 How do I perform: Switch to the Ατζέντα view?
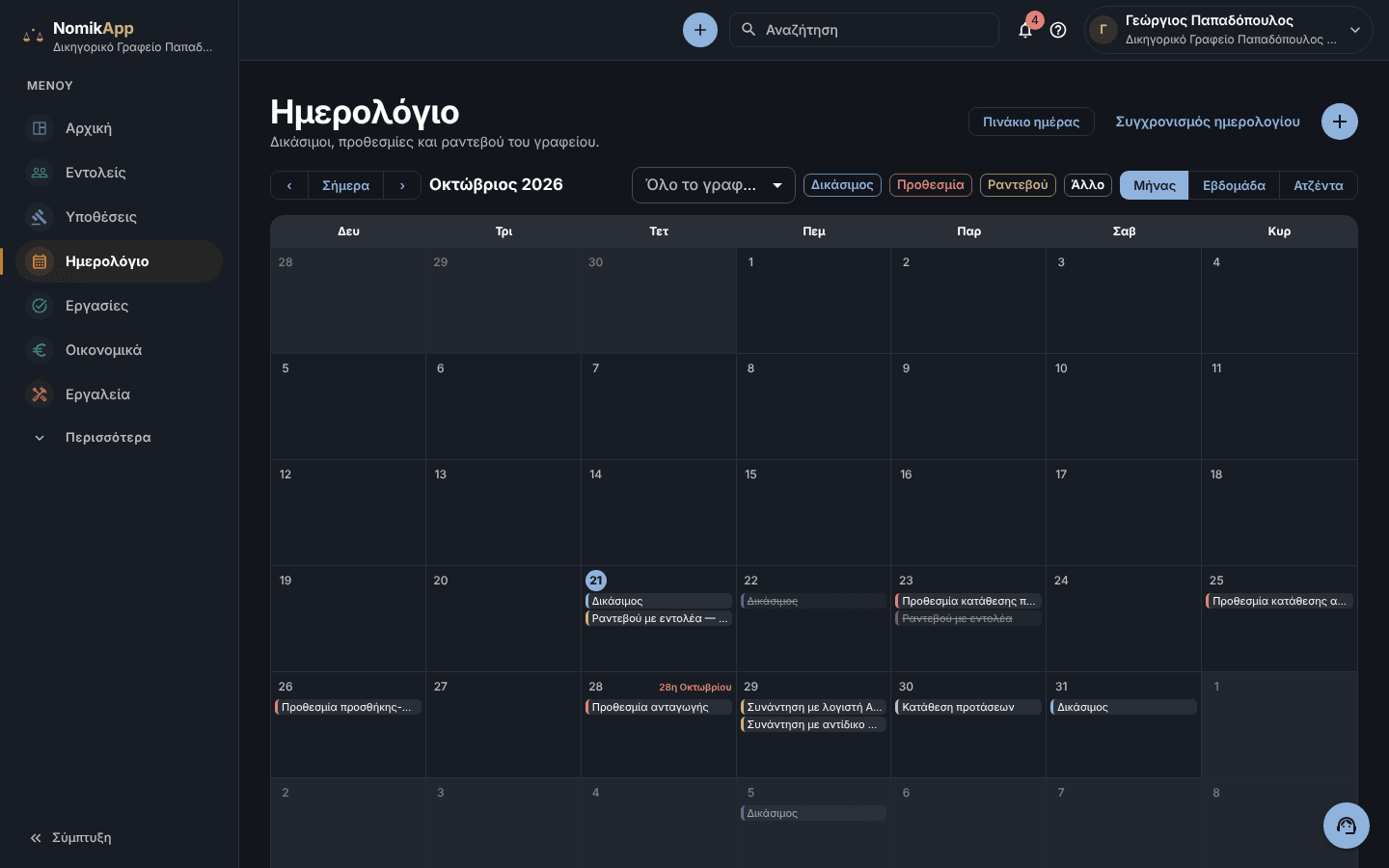pyautogui.click(x=1319, y=185)
